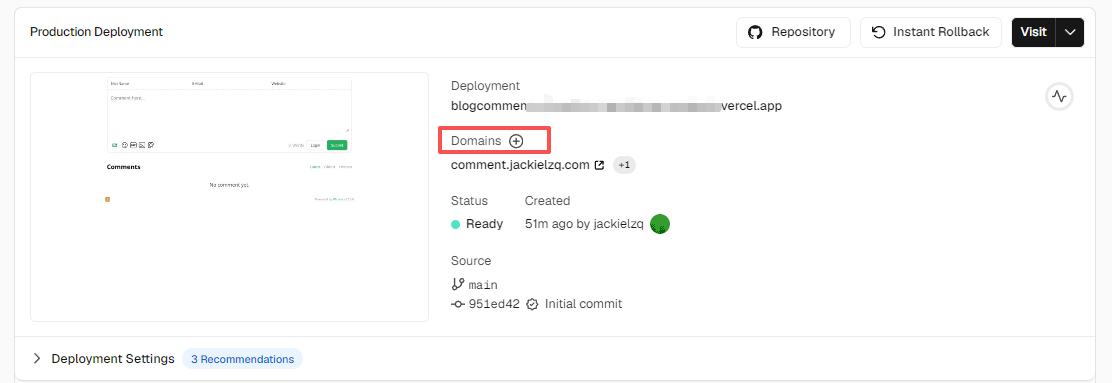Open the 3 Recommendations badge

(x=243, y=359)
